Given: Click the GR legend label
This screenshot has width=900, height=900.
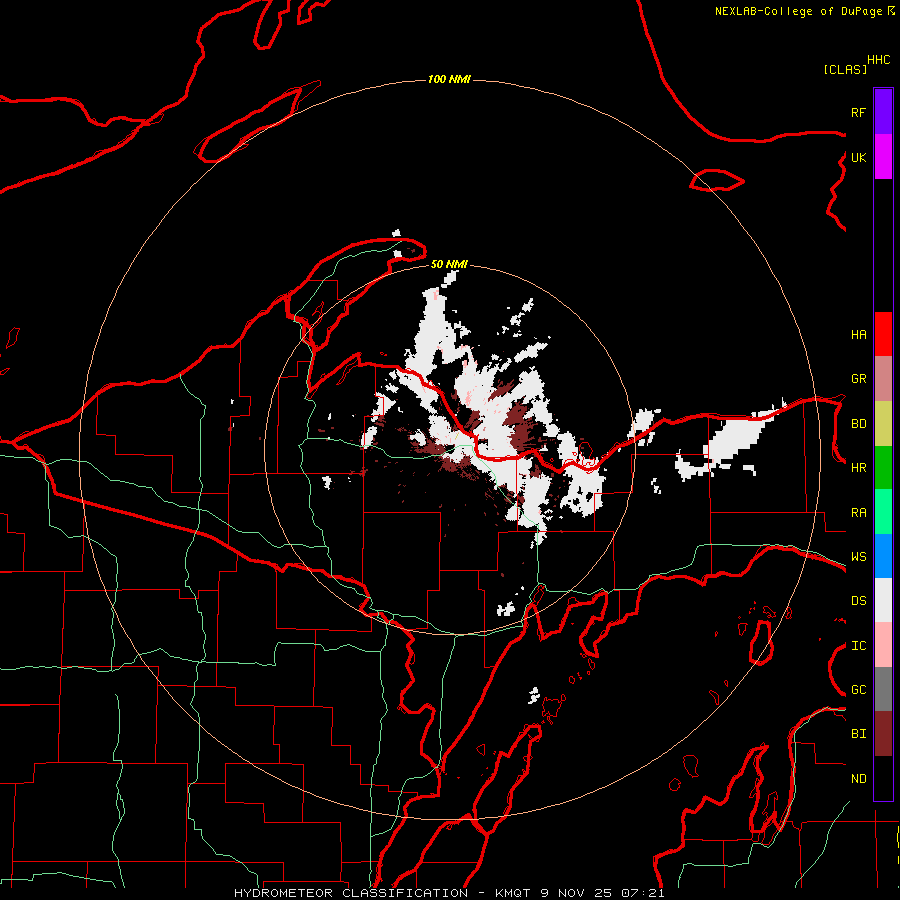Looking at the screenshot, I should tap(858, 379).
